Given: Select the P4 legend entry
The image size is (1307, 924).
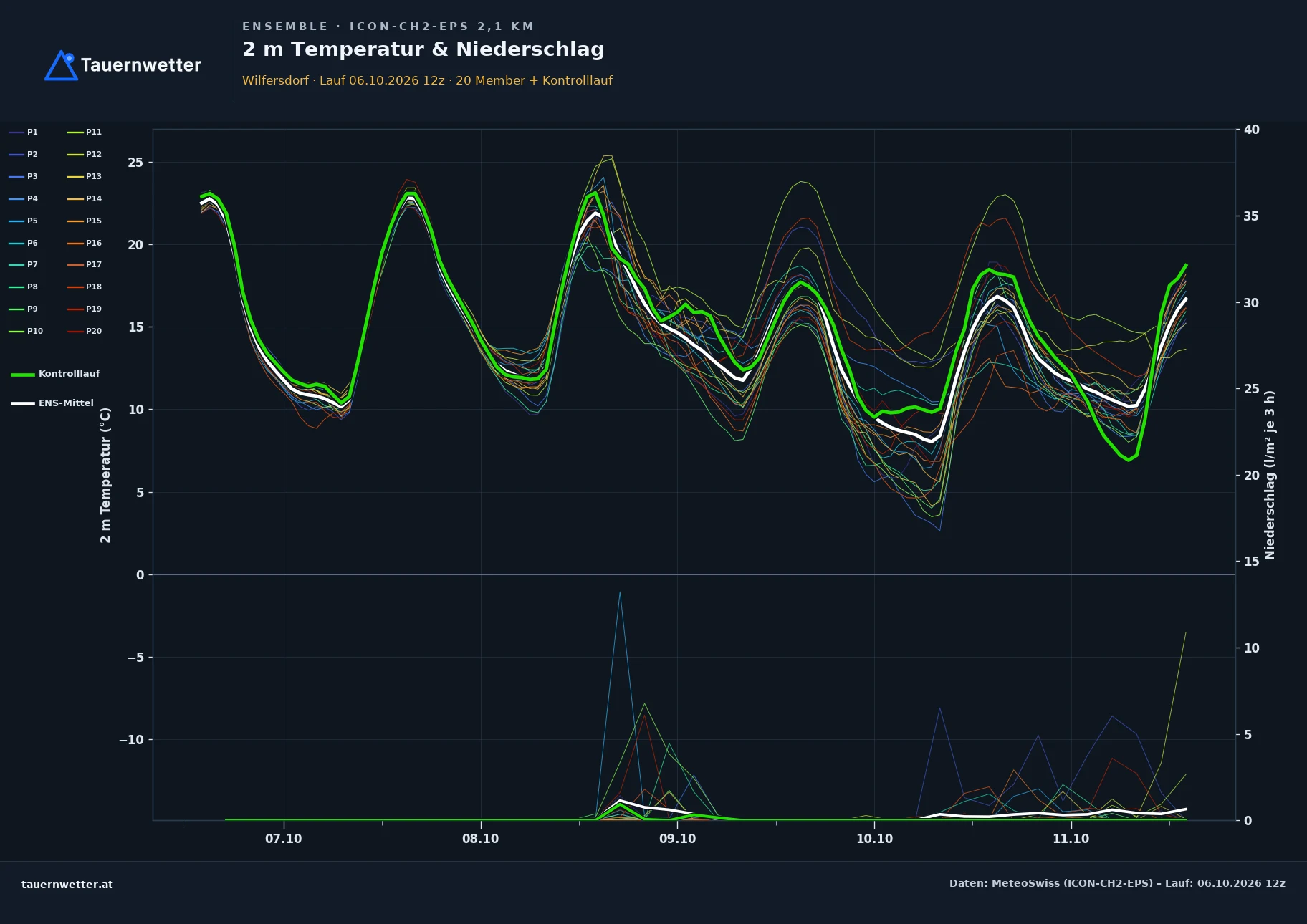Looking at the screenshot, I should 24,198.
